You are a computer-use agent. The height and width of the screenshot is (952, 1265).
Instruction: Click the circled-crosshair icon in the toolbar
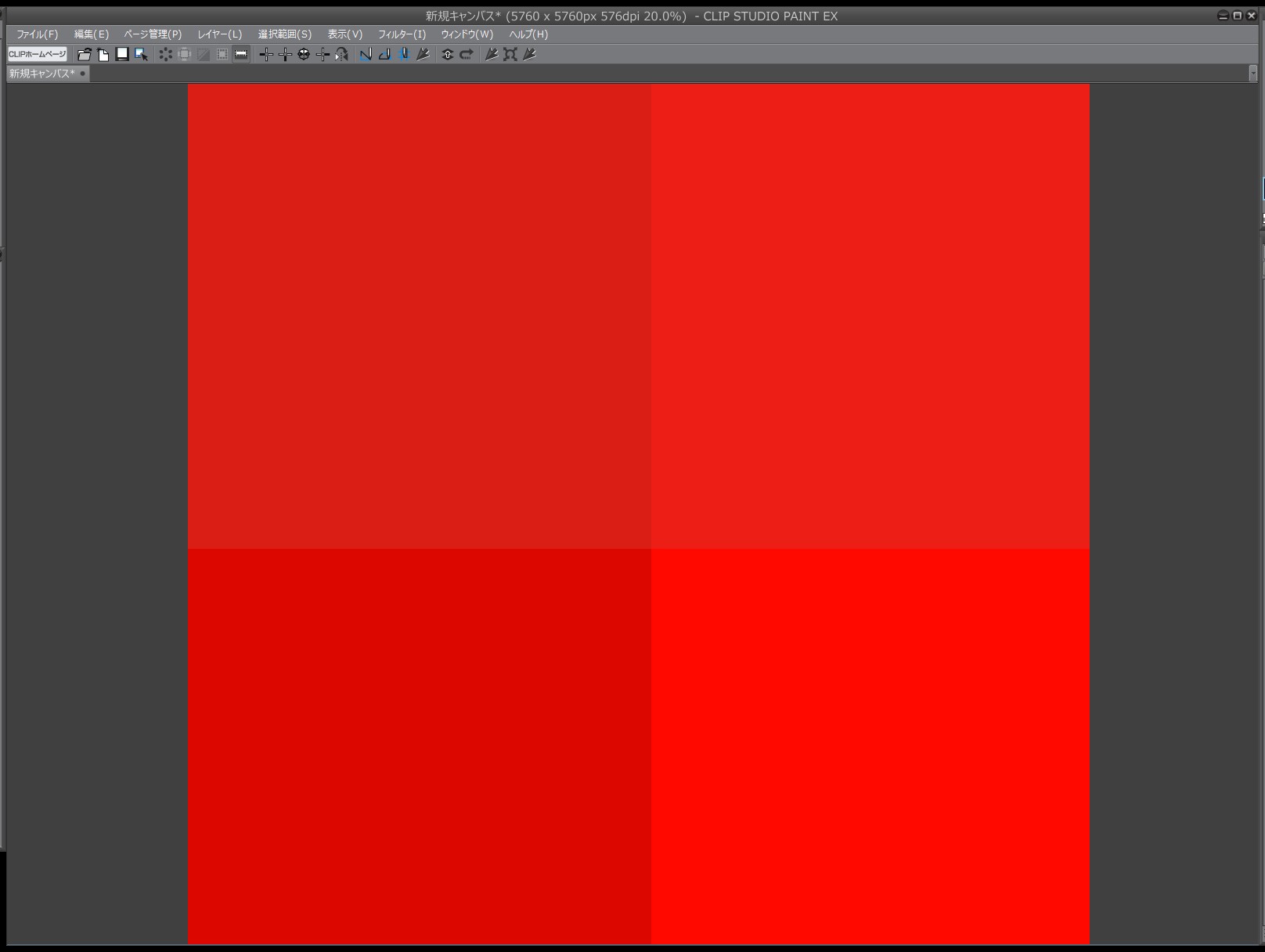pyautogui.click(x=304, y=54)
